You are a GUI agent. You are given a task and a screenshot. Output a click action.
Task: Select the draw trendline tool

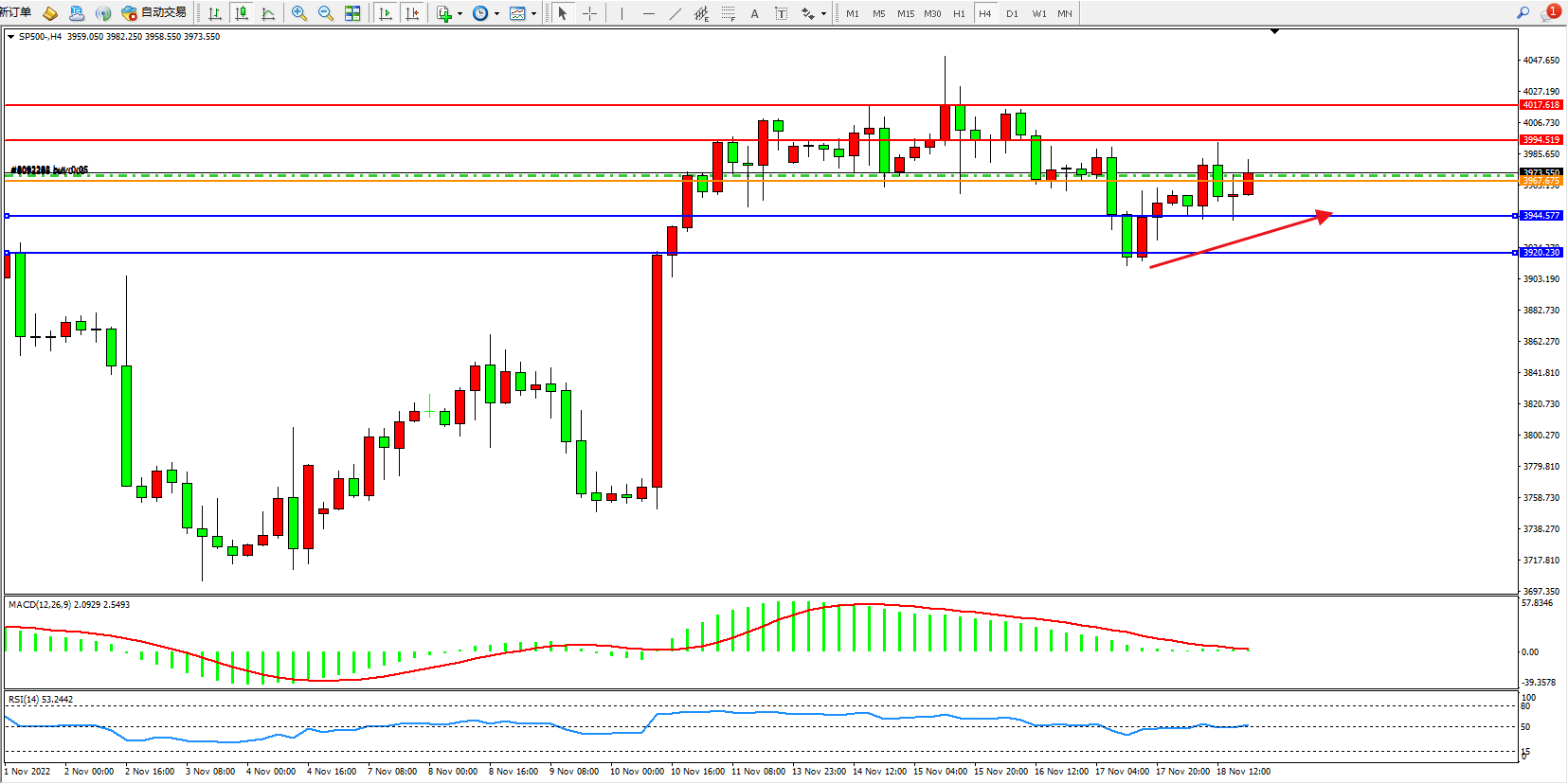click(675, 13)
